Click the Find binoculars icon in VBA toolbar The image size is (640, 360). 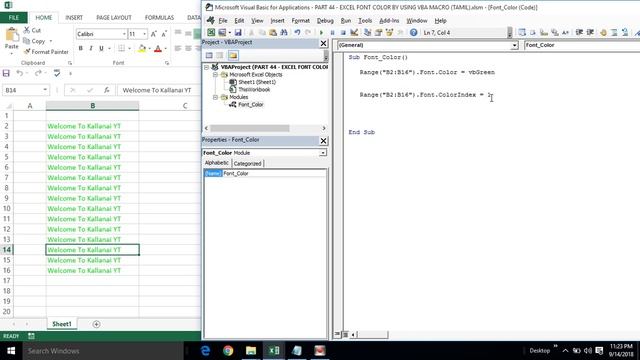tap(284, 33)
